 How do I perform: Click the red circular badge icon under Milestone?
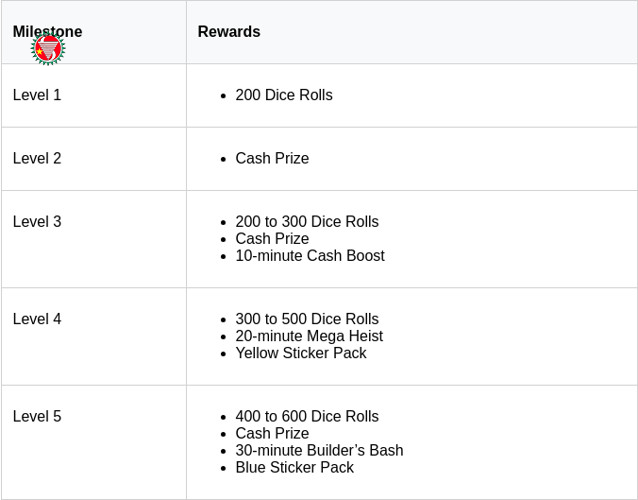pos(48,48)
